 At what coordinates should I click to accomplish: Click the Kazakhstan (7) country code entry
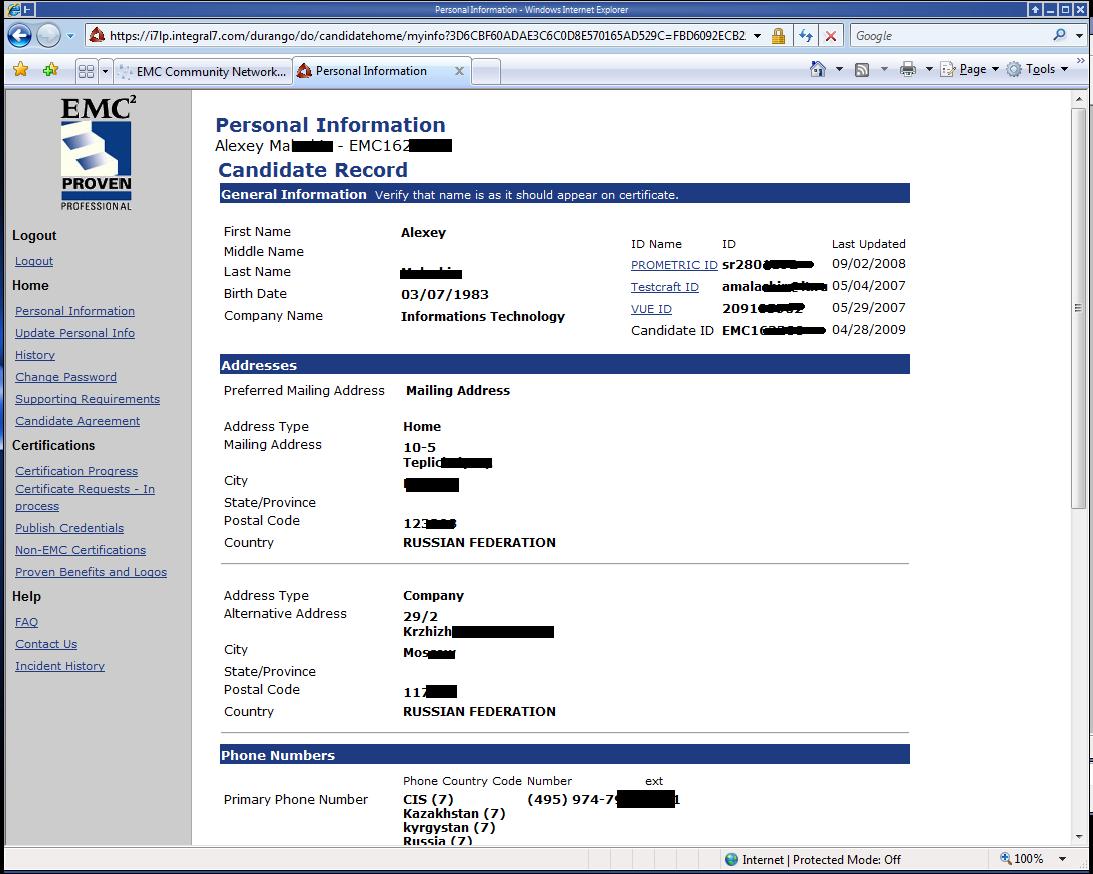454,813
